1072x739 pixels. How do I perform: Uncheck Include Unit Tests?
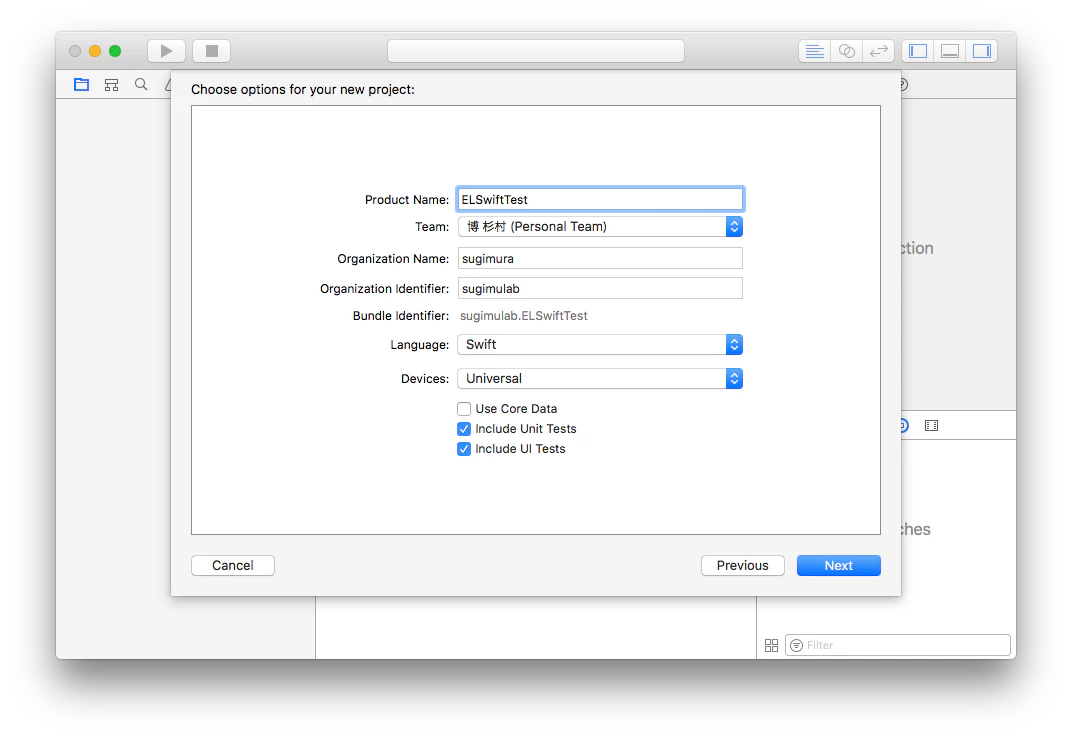(464, 429)
